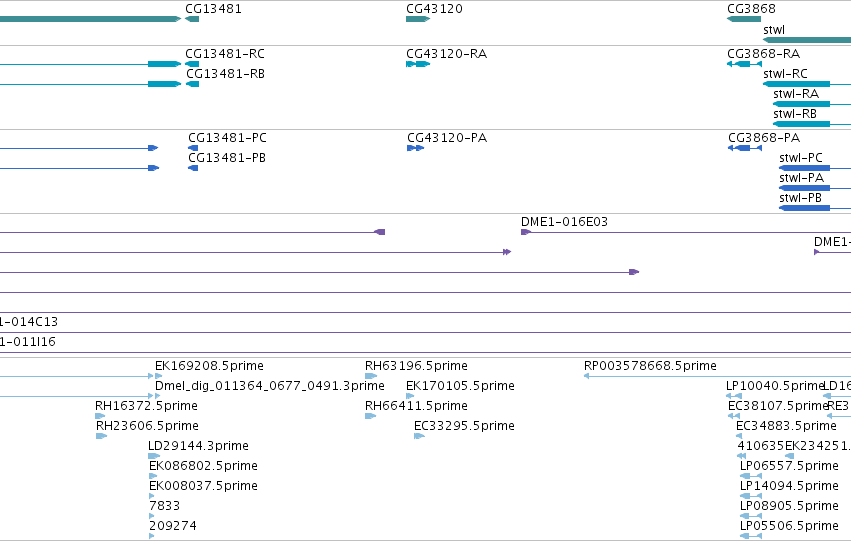
Task: Select the CG3868-RA transcript glyph
Action: 744,64
